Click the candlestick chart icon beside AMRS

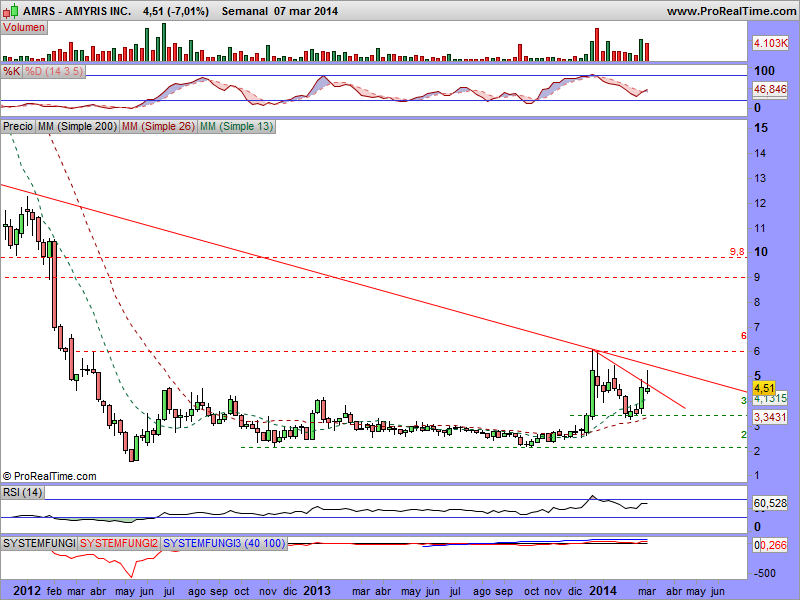pos(10,10)
